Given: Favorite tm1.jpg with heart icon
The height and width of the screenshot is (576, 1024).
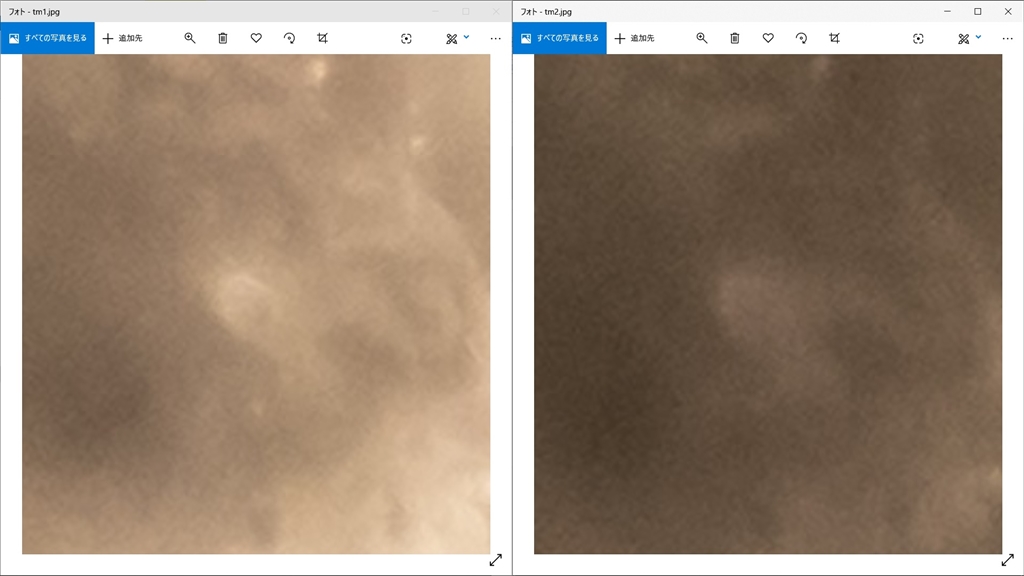Looking at the screenshot, I should pos(256,38).
